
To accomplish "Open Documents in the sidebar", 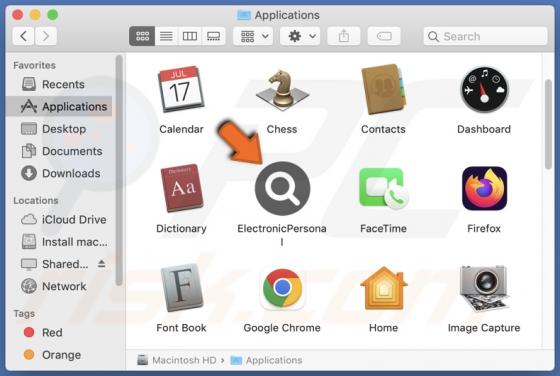I will point(59,151).
